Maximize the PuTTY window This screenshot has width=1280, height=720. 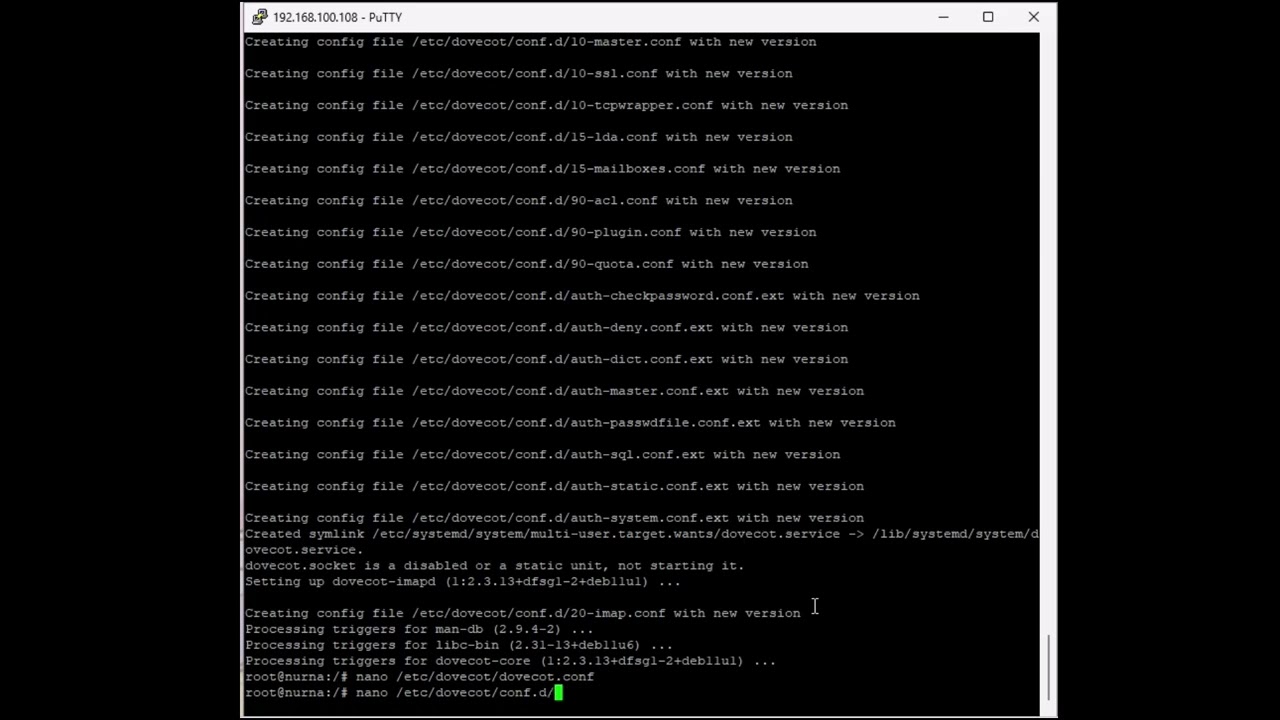point(988,17)
